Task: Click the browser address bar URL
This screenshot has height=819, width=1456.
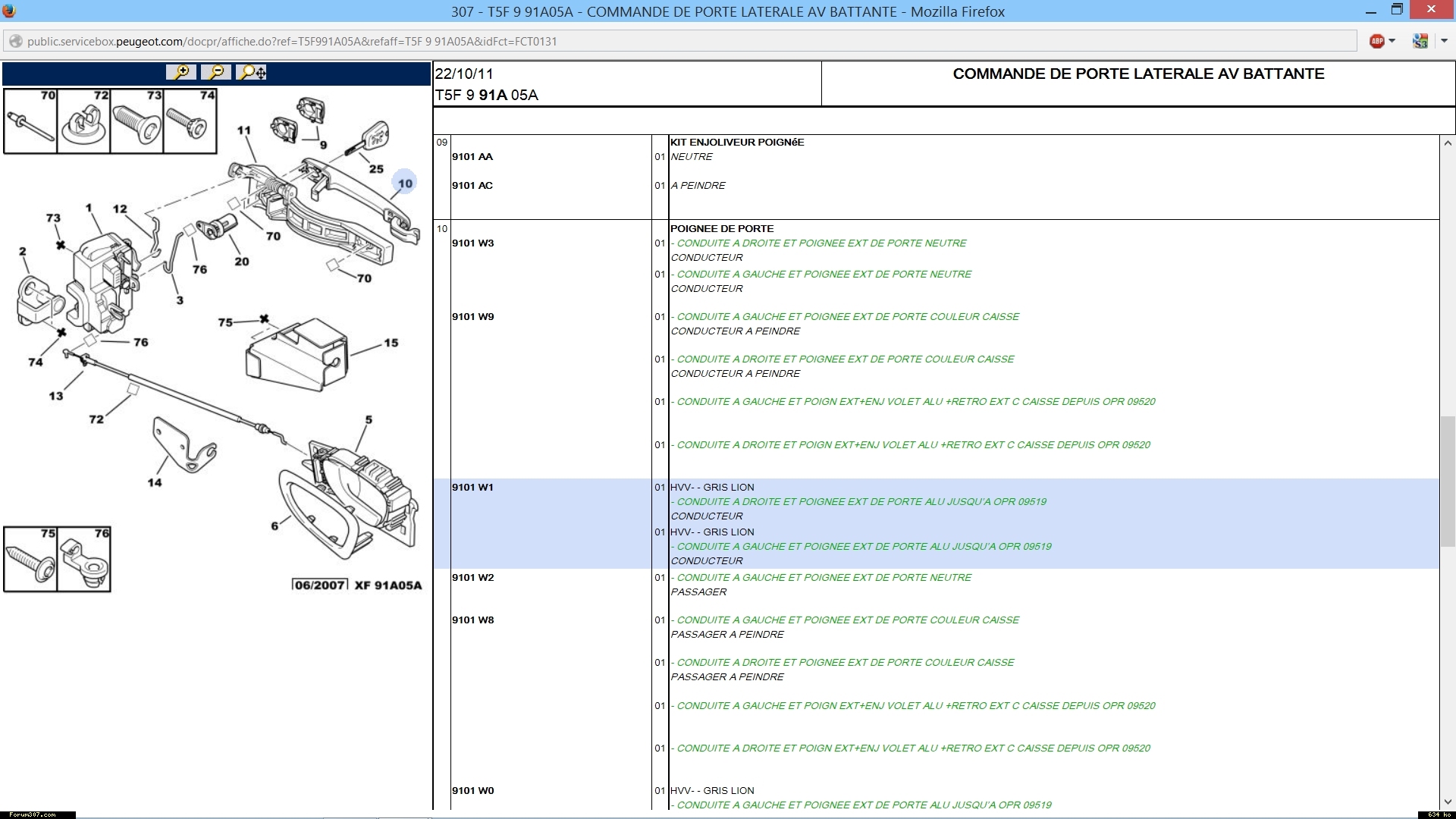Action: [292, 41]
